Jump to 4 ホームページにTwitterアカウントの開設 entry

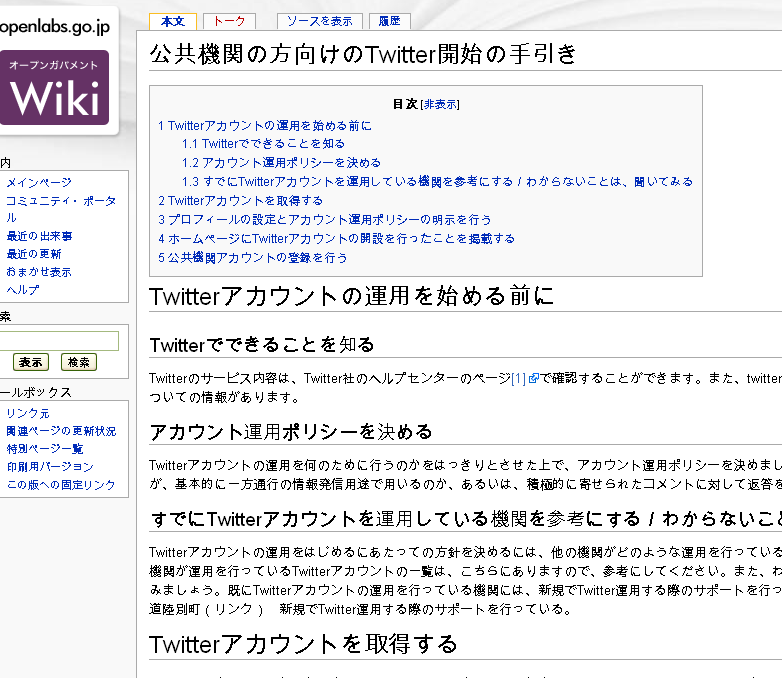337,238
